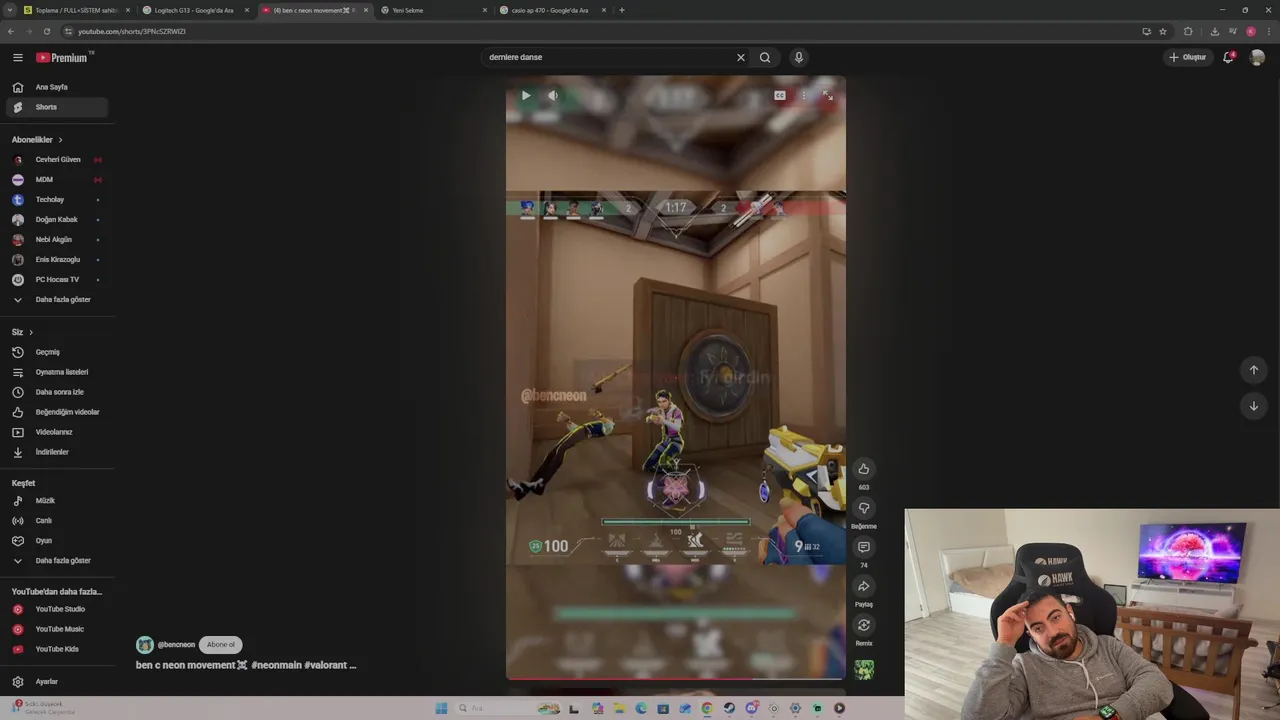Bookmark this page with the star
Screen dimensions: 1280x720
1163,31
